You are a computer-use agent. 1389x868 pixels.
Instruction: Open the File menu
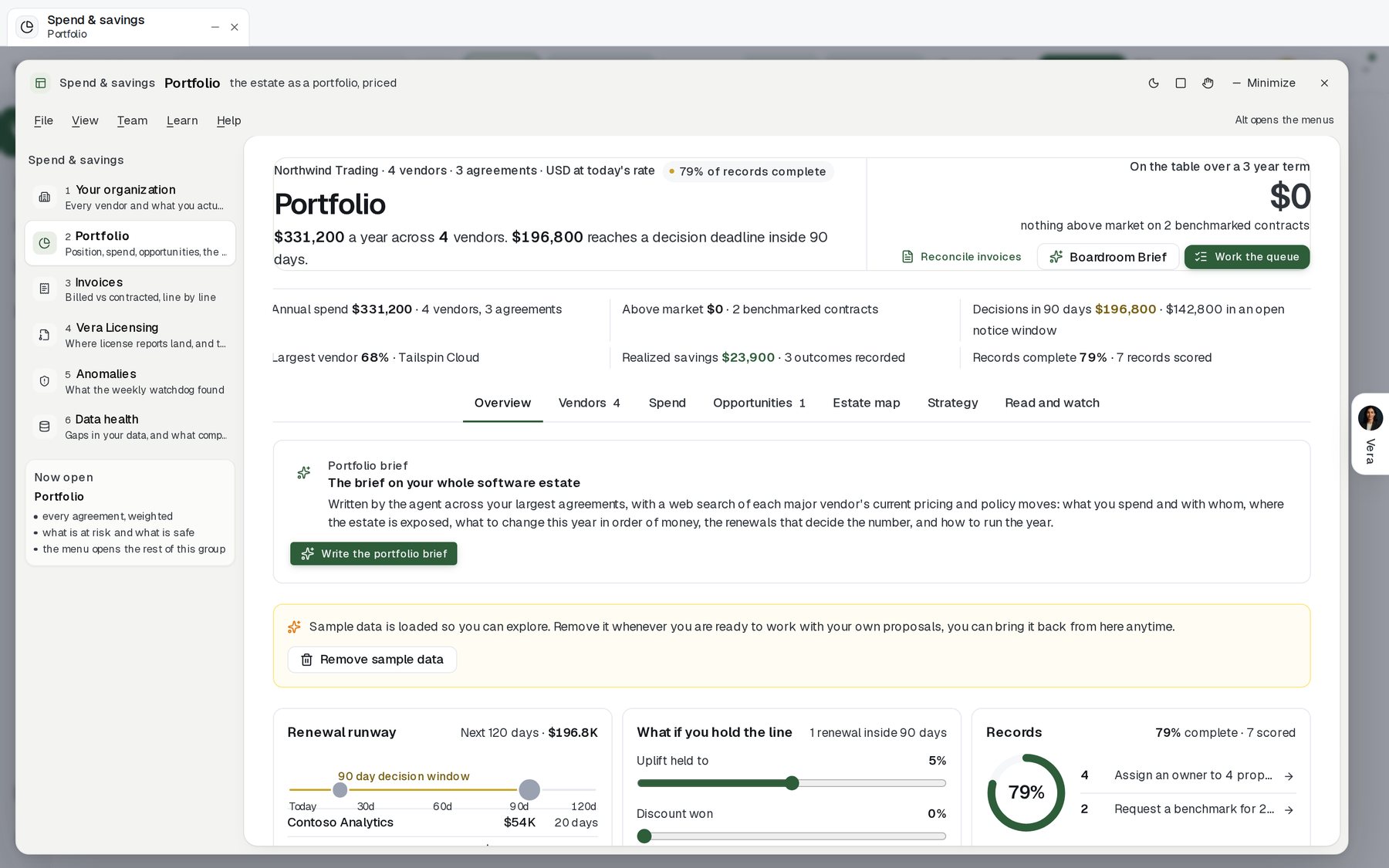tap(43, 120)
